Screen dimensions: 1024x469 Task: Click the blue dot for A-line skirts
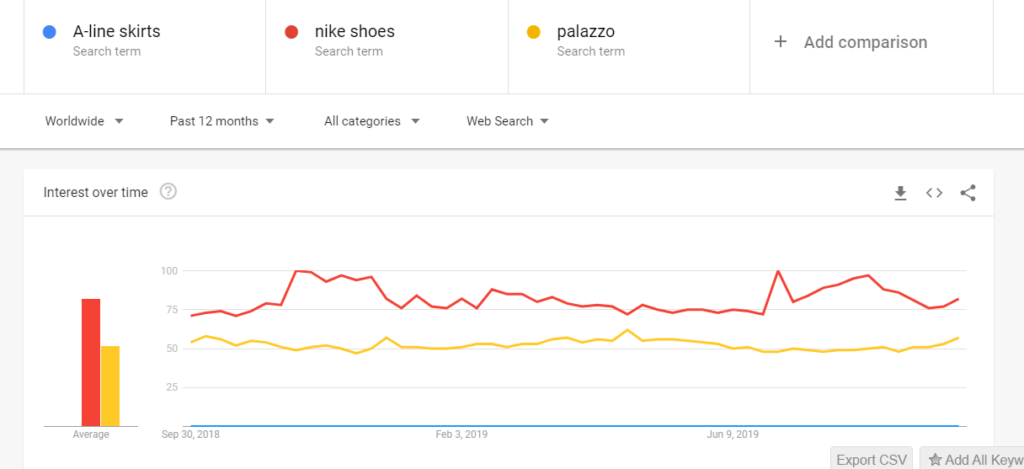[49, 32]
